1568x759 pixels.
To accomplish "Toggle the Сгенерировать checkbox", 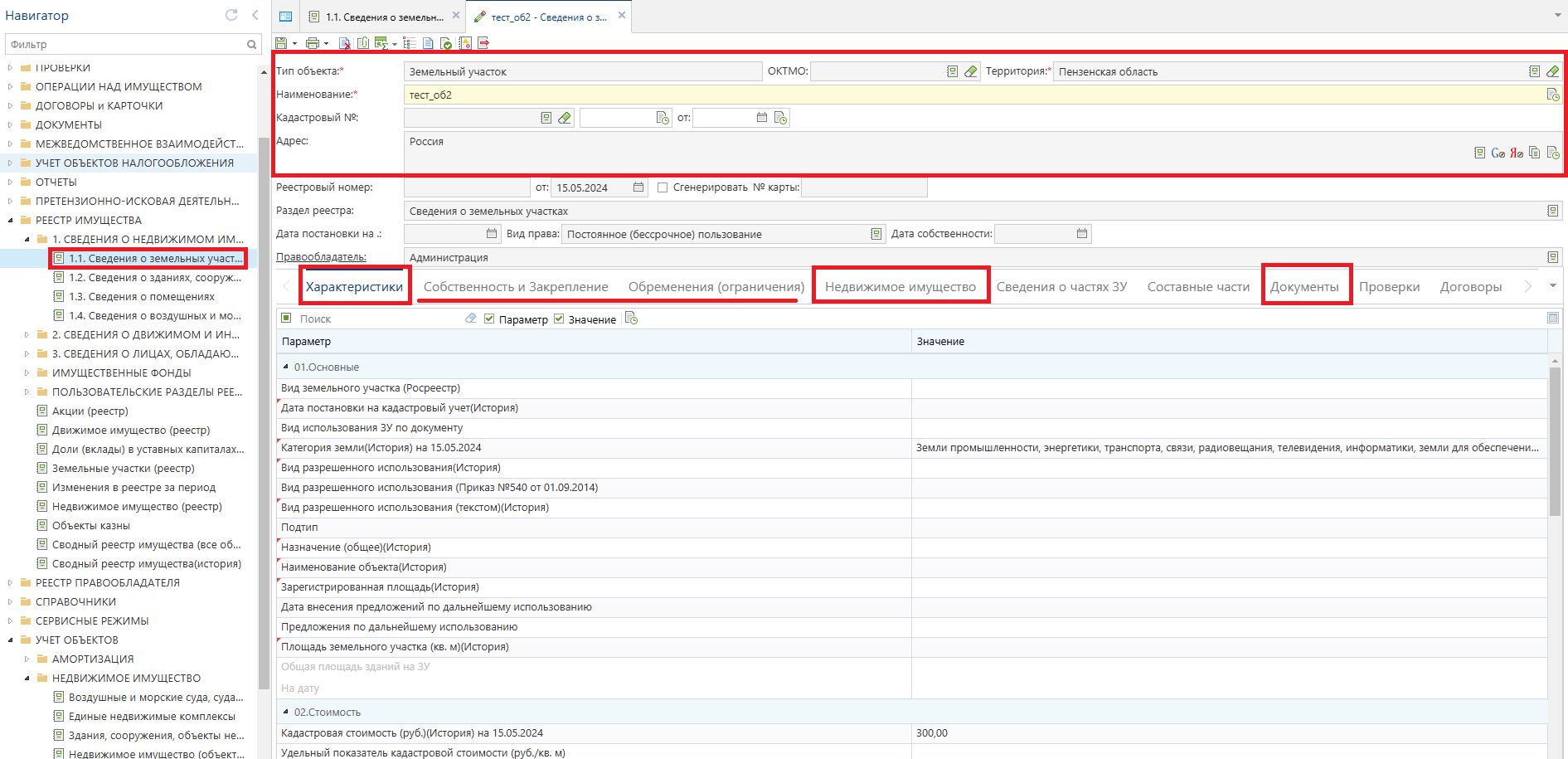I will click(663, 187).
